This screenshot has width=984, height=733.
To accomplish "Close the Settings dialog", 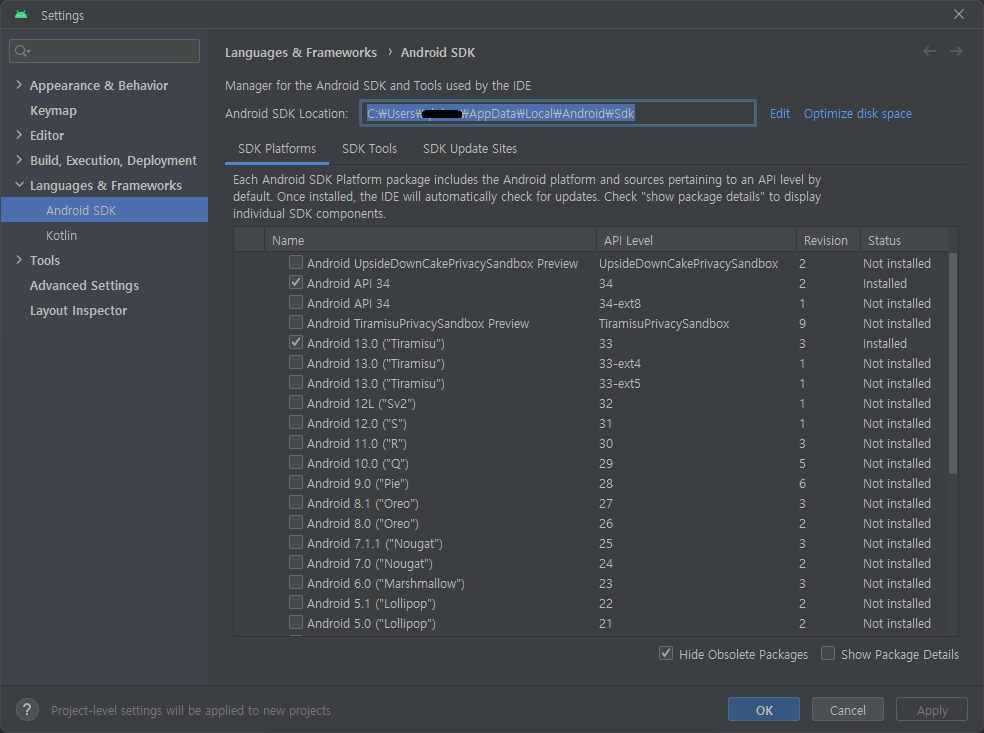I will click(958, 14).
